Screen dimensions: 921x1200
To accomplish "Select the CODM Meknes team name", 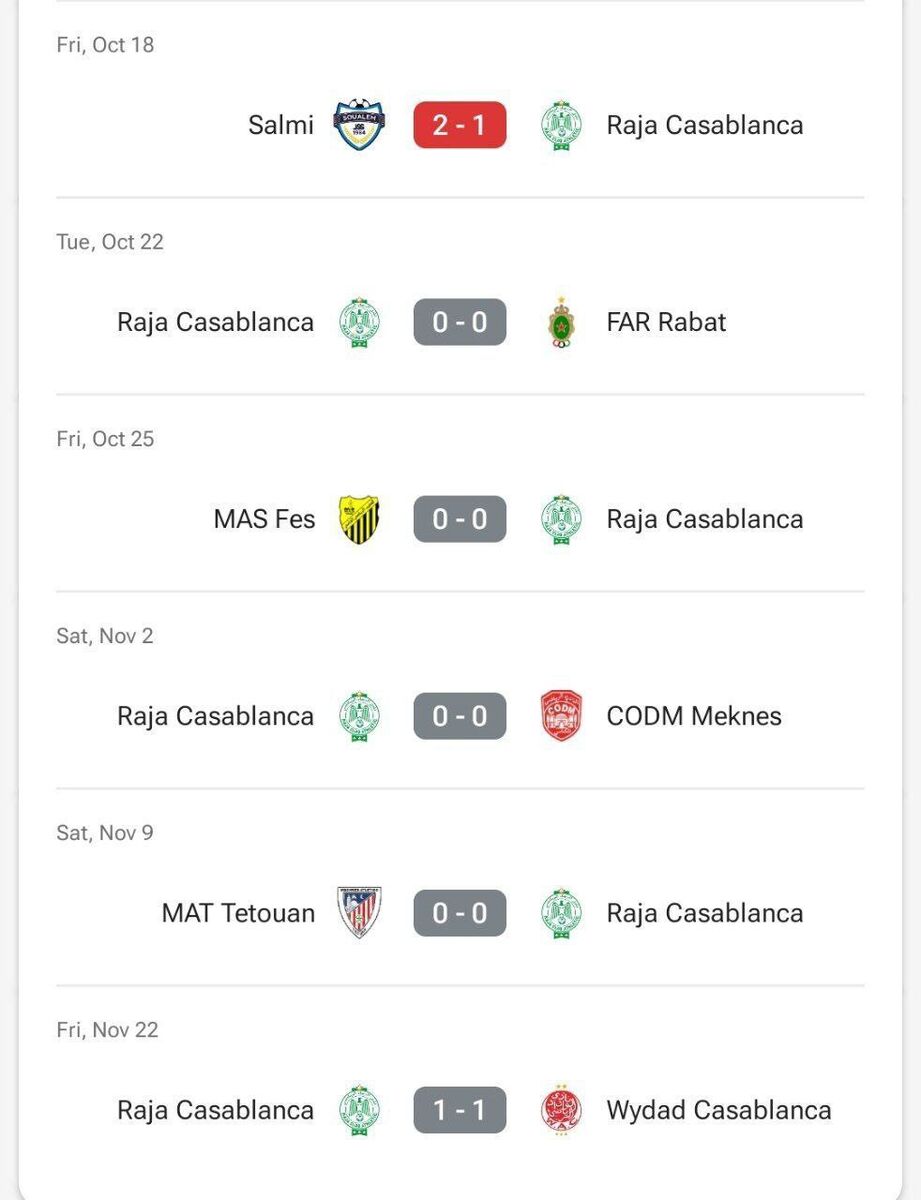I will click(694, 716).
